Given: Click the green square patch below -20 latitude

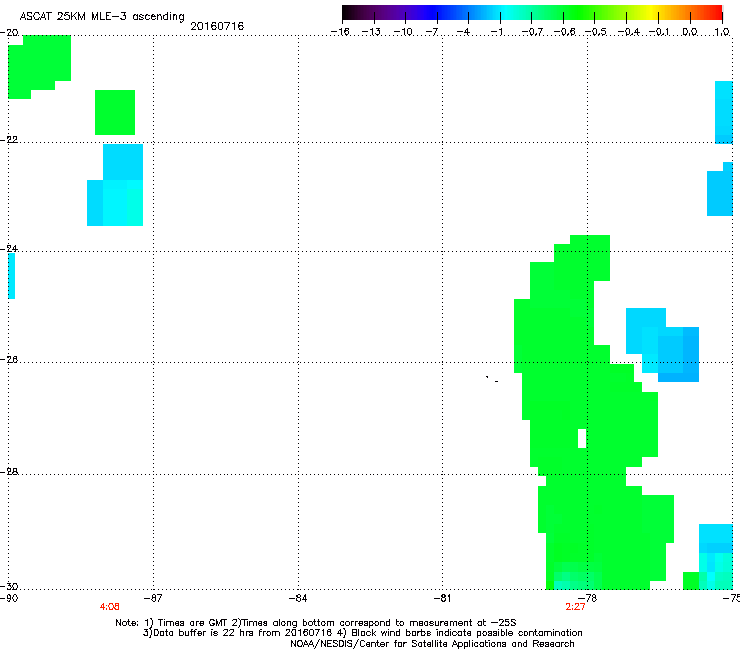Looking at the screenshot, I should [115, 112].
